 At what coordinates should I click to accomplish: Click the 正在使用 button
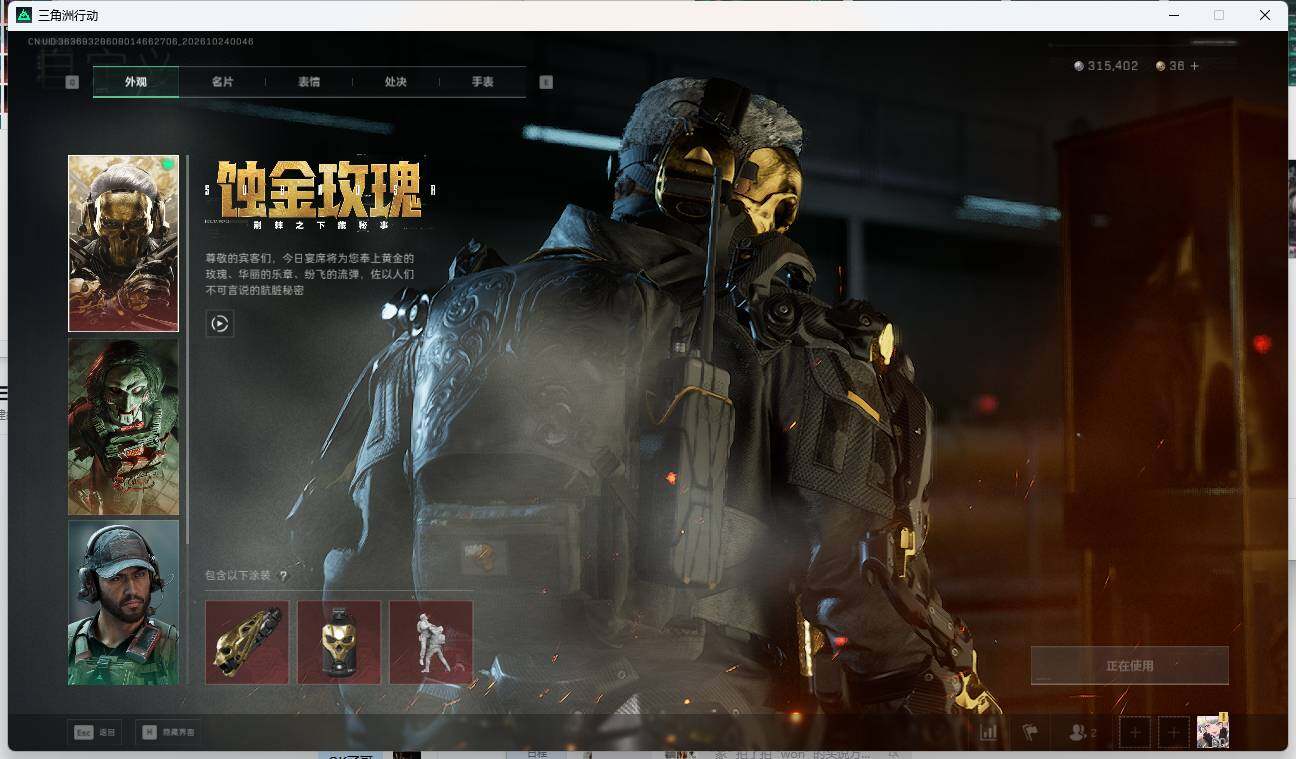click(x=1130, y=665)
